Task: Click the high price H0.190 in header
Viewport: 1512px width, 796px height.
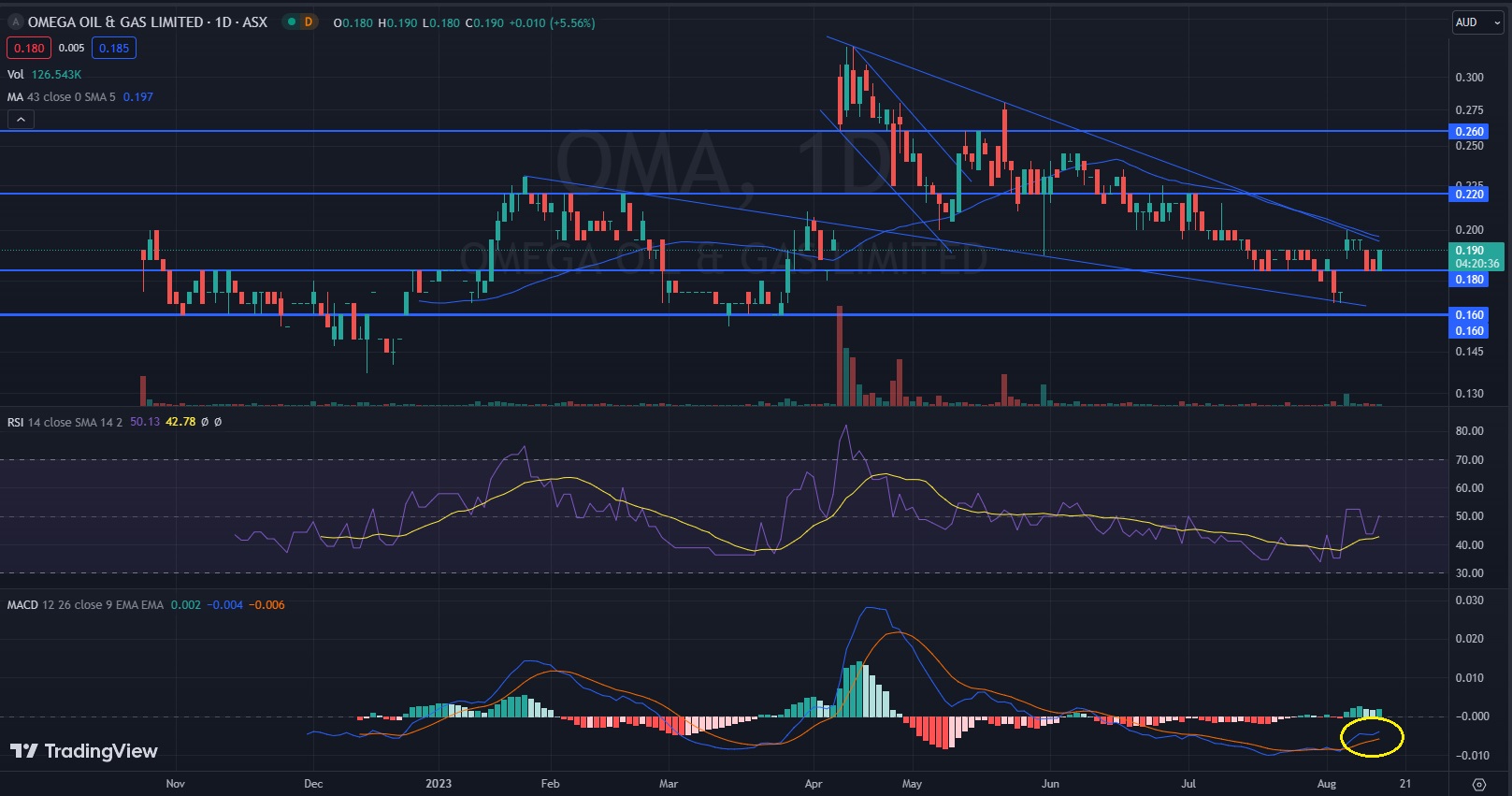Action: 397,22
